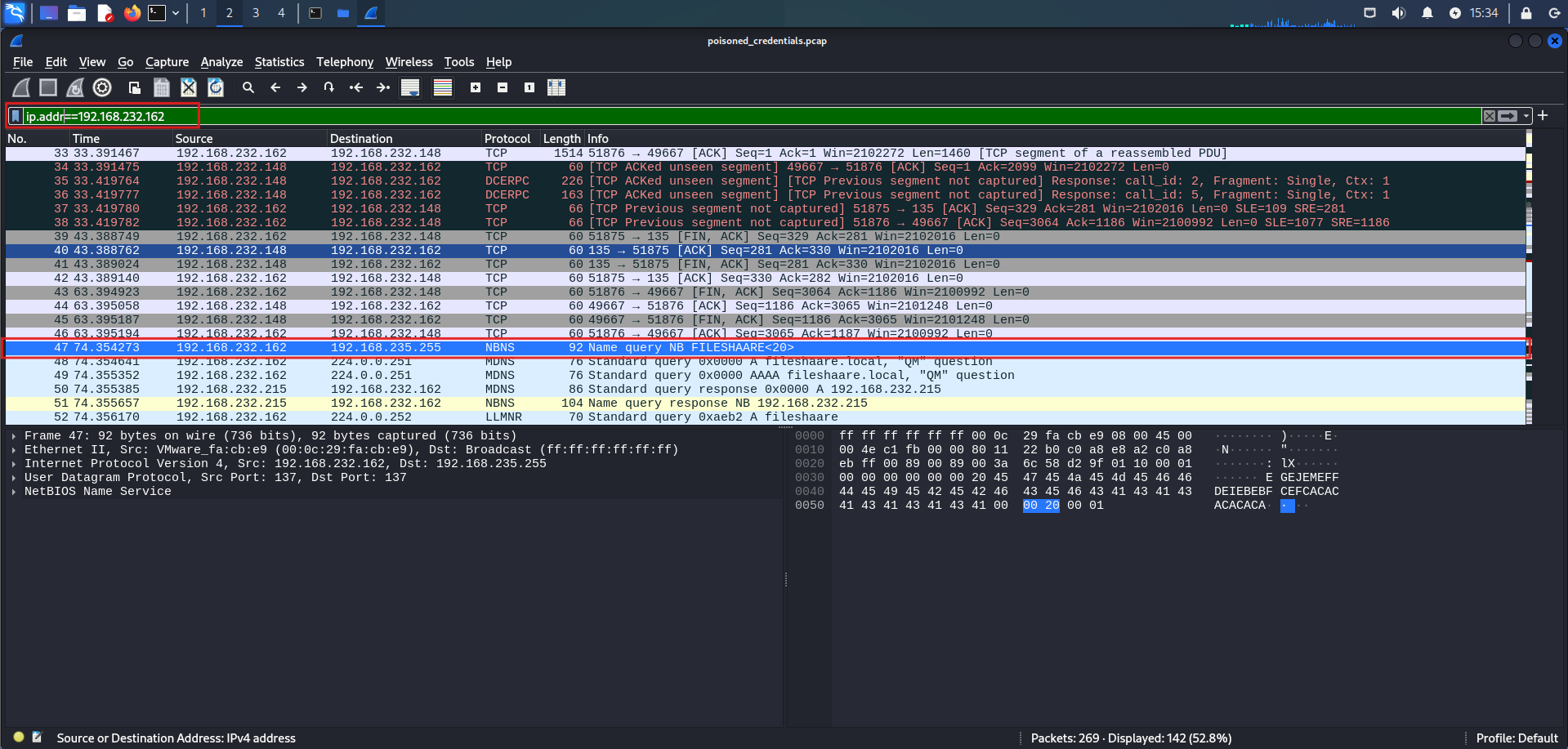Toggle auto-scroll during live capture
Viewport: 1568px width, 749px height.
tap(410, 87)
